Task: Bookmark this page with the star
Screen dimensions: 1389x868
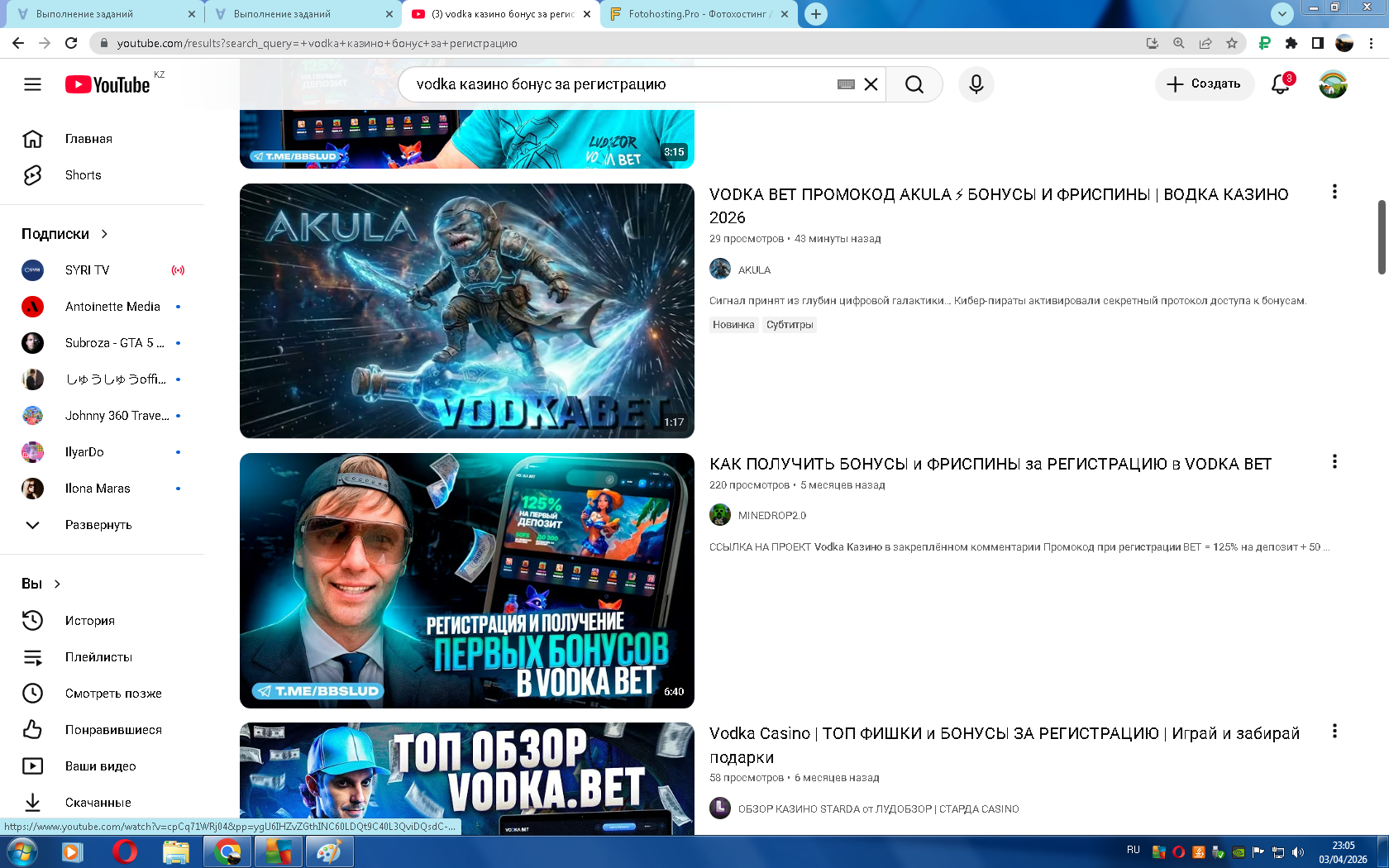Action: [1232, 43]
